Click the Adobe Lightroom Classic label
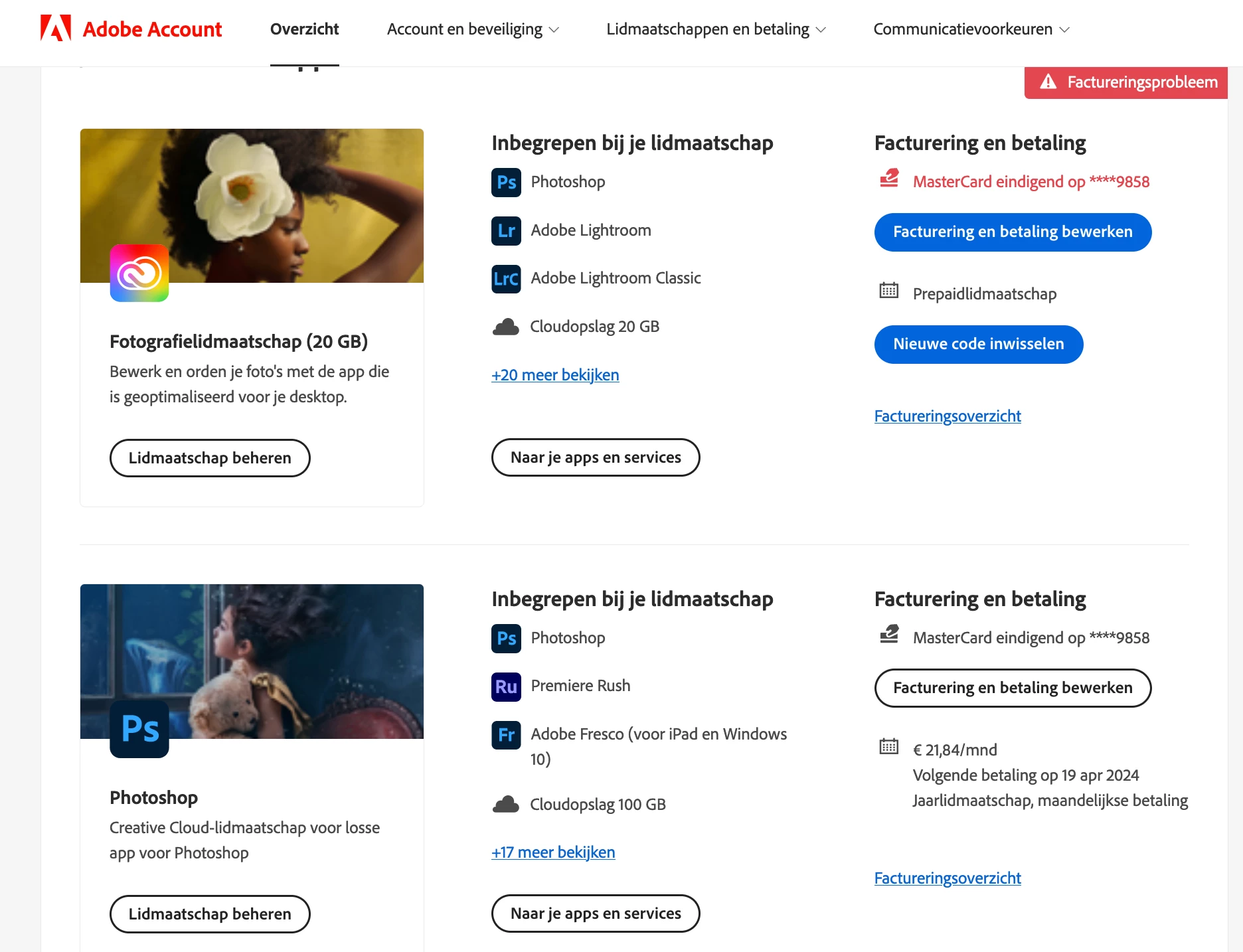1243x952 pixels. 616,278
